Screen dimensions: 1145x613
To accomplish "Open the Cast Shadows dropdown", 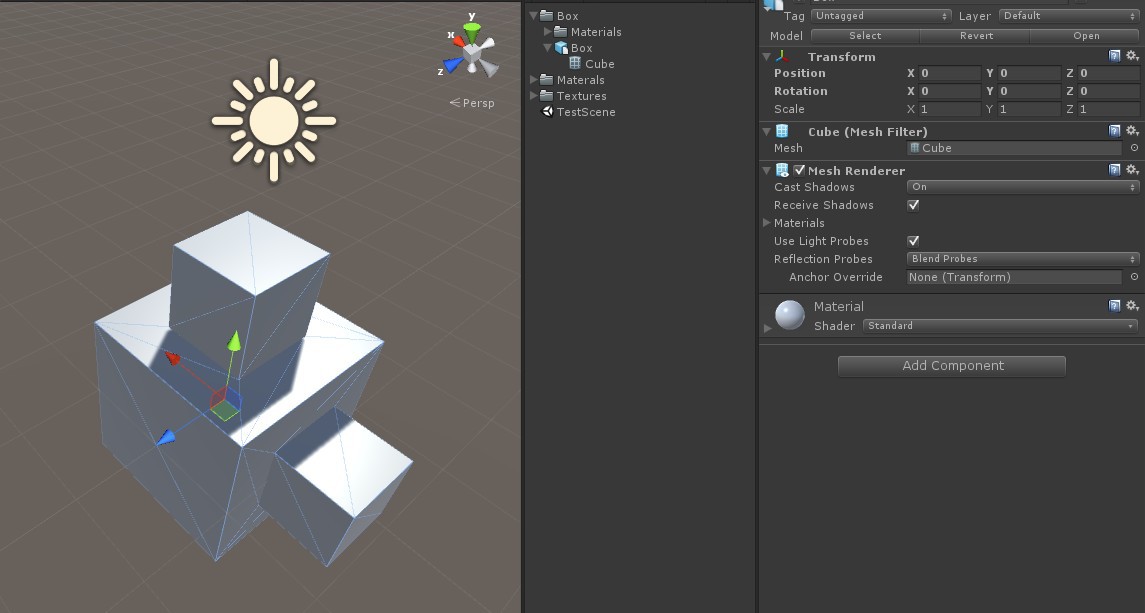I will 1020,187.
